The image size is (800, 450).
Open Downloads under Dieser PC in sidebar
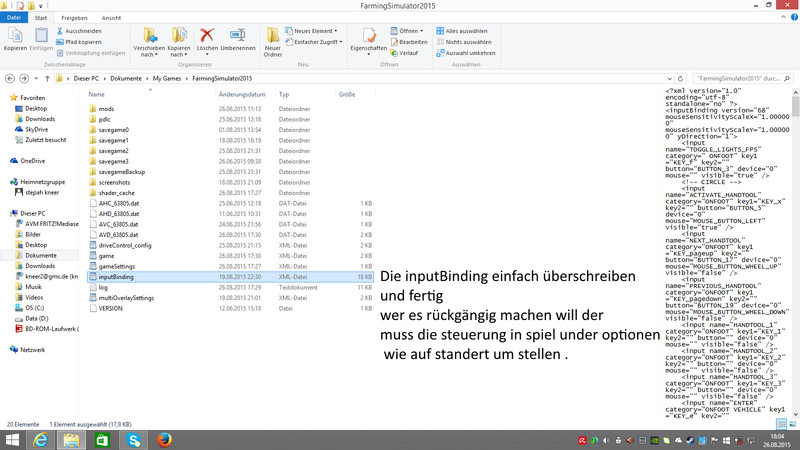pyautogui.click(x=40, y=266)
